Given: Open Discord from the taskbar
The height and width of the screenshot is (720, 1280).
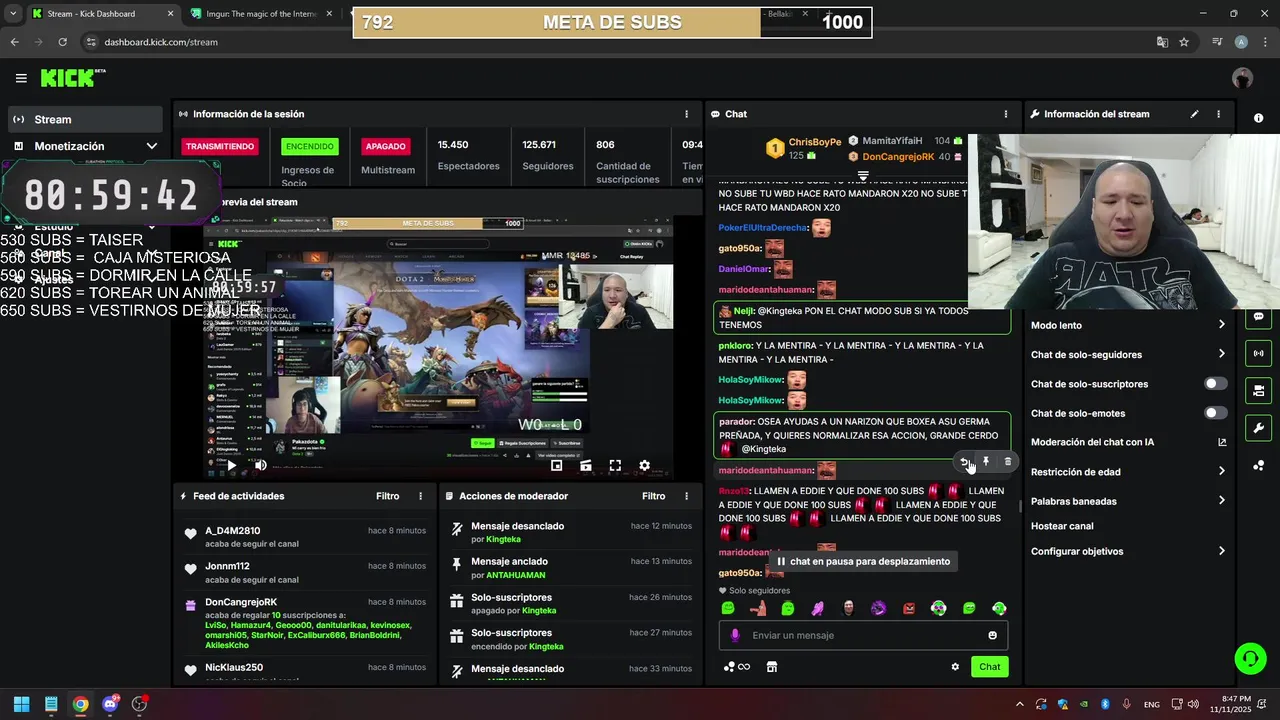Looking at the screenshot, I should click(x=110, y=704).
